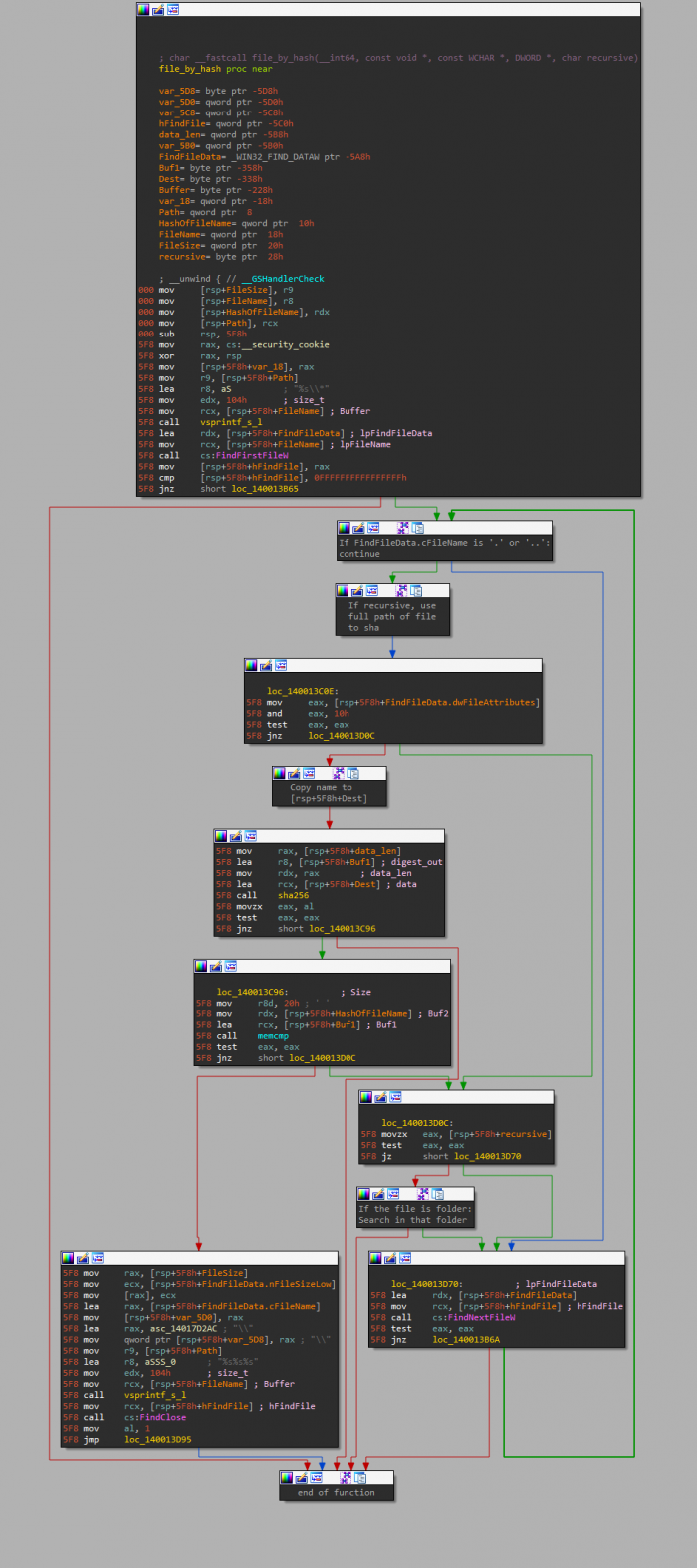Expand the "If recursive, use full path" group
This screenshot has height=1568, width=697.
416,590
